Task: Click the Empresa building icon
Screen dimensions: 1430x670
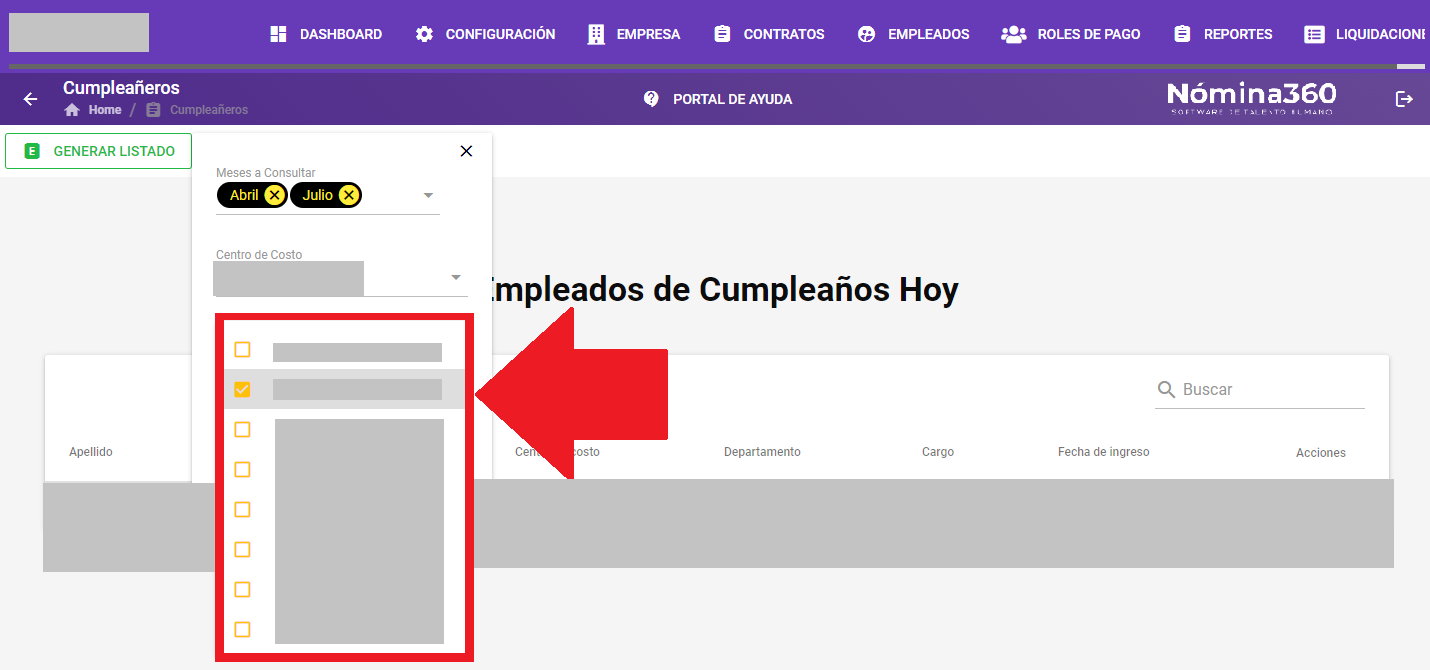Action: click(x=596, y=34)
